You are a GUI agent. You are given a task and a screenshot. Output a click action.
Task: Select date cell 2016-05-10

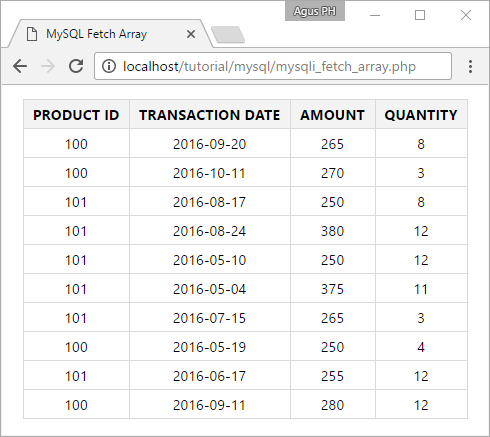coord(210,260)
